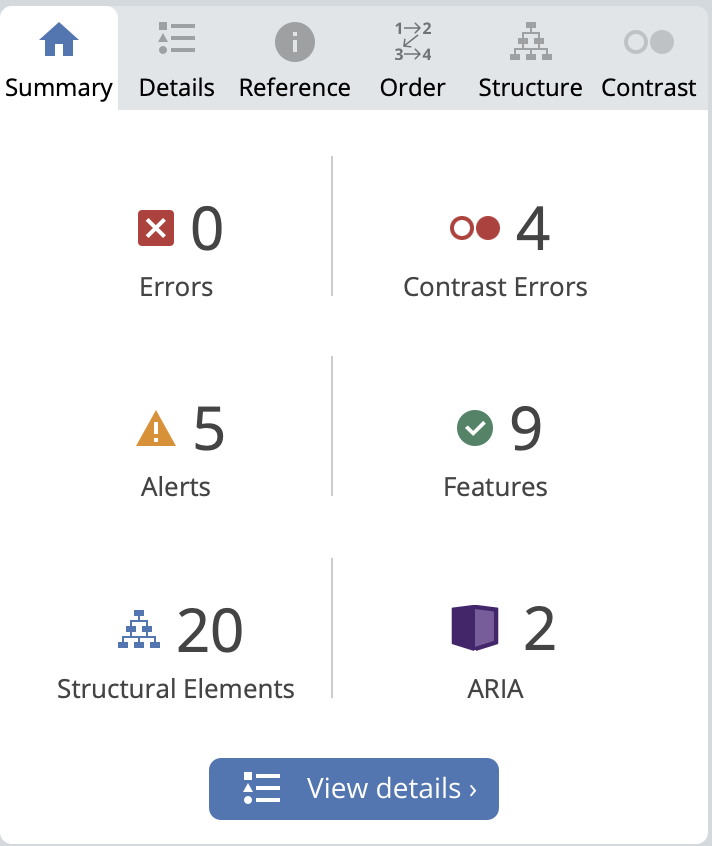Screen dimensions: 712x846
Task: Click the Details list icon
Action: pos(176,40)
